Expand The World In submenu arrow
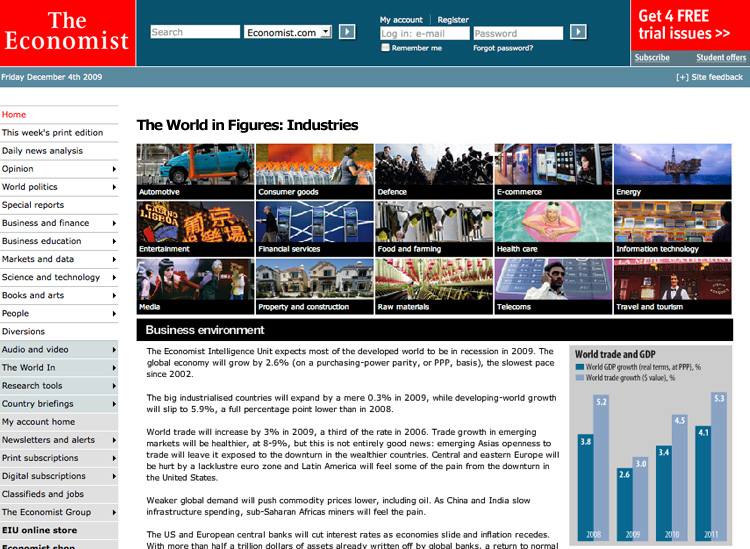The width and height of the screenshot is (750, 549). click(x=114, y=368)
